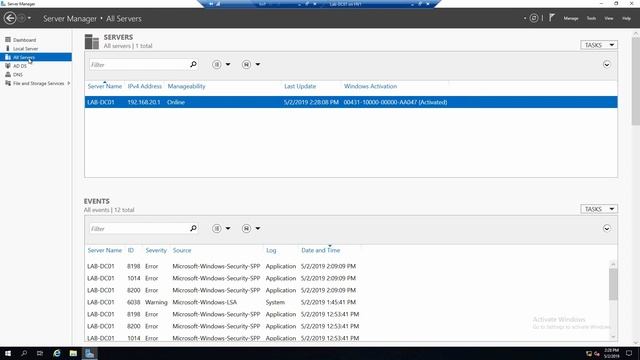
Task: Open Task View on the taskbar
Action: pos(40,353)
